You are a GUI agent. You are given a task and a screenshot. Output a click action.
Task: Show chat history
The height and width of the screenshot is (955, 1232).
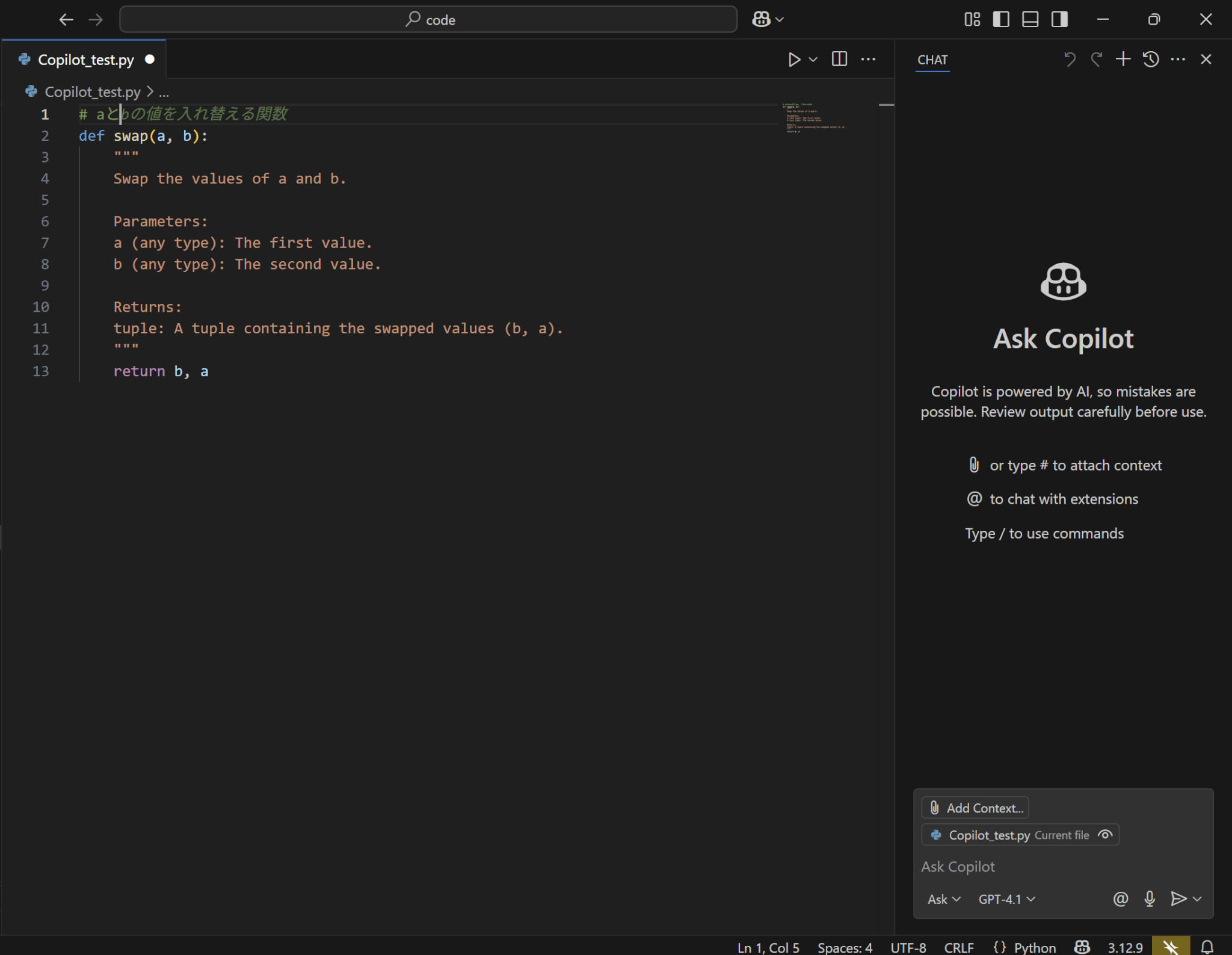[x=1151, y=59]
